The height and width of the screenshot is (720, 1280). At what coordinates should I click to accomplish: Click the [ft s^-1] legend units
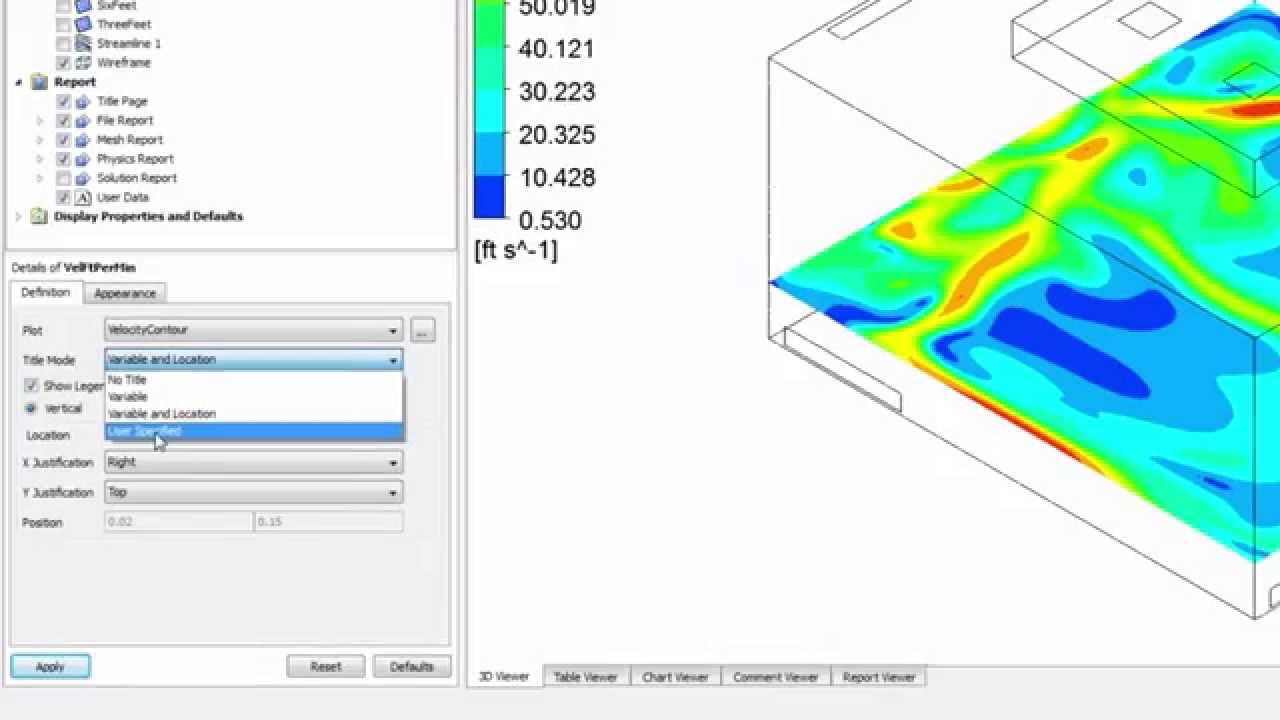pyautogui.click(x=516, y=250)
